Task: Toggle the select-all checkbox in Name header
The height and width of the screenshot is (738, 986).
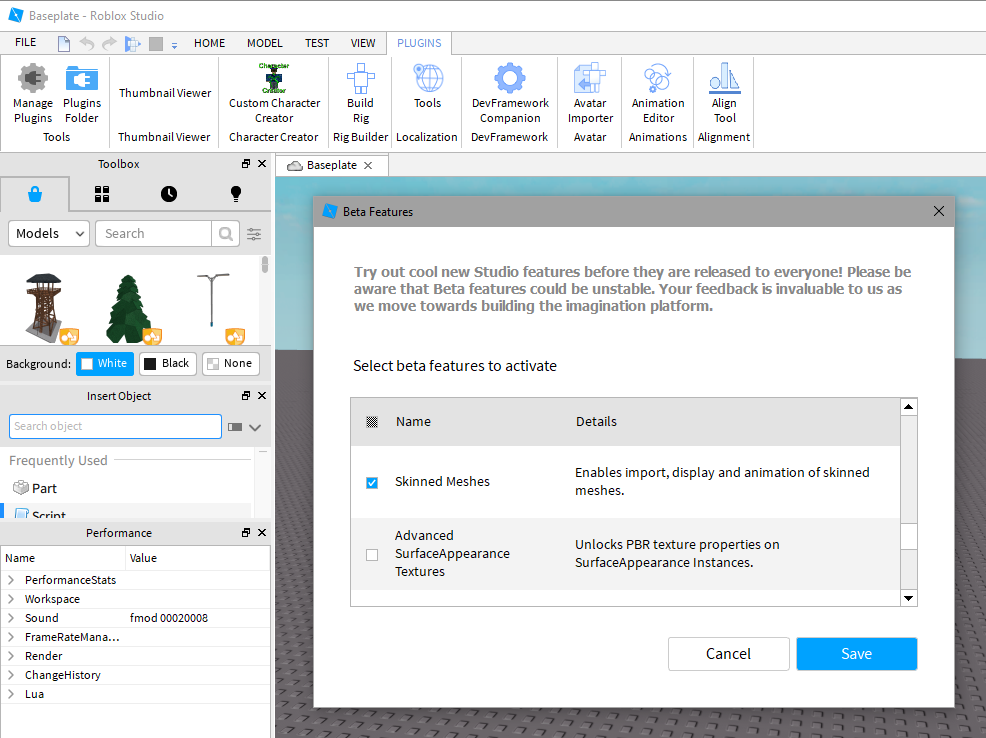Action: (x=372, y=422)
